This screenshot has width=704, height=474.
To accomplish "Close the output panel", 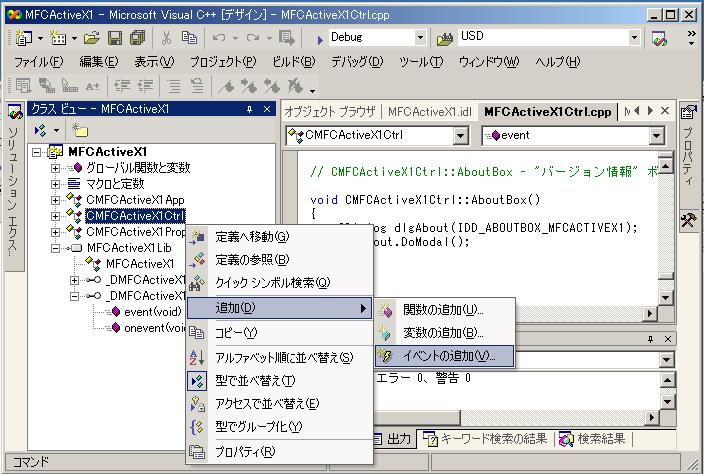I will [x=668, y=339].
